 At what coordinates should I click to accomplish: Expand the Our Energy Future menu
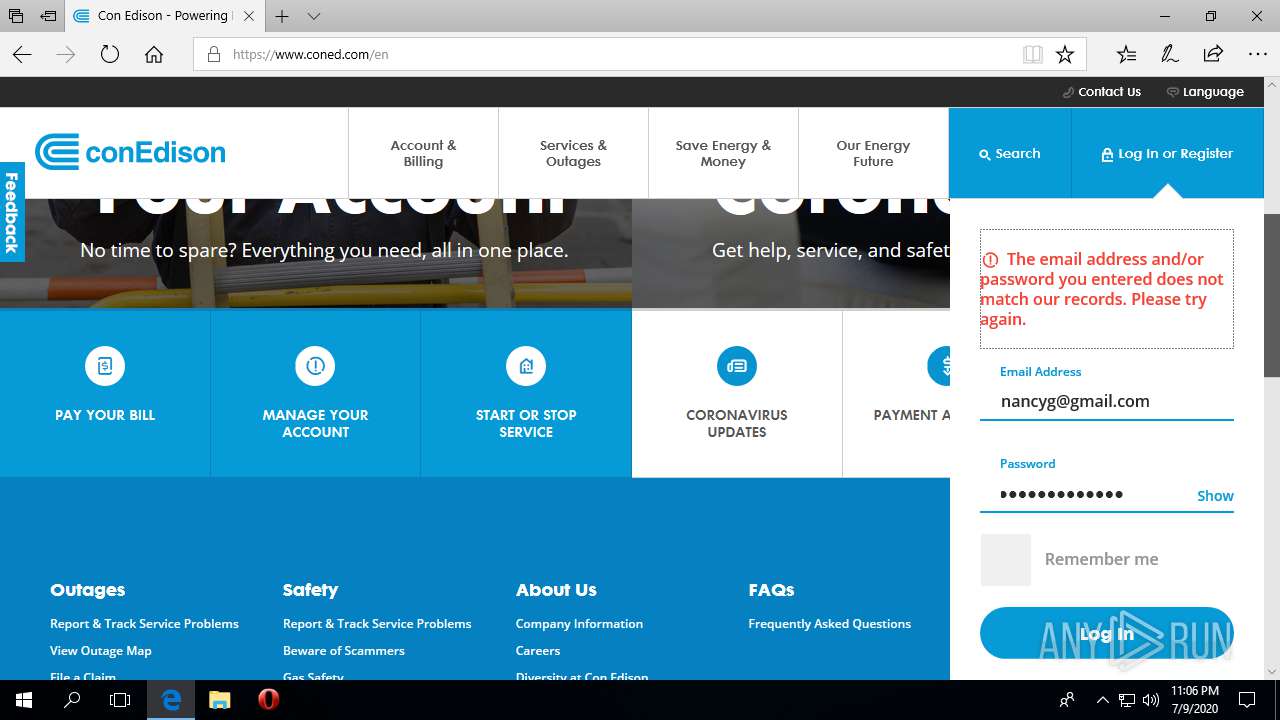[873, 153]
